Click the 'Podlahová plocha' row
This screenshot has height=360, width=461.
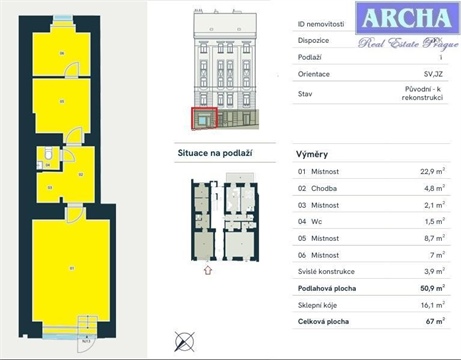tap(371, 288)
